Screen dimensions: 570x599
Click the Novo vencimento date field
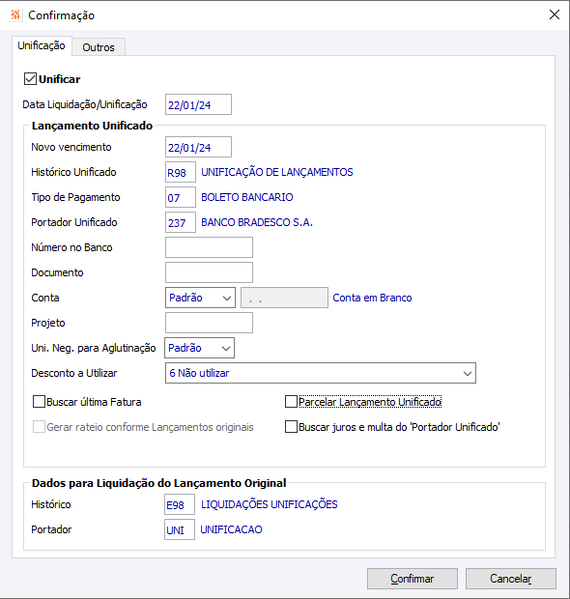point(198,147)
